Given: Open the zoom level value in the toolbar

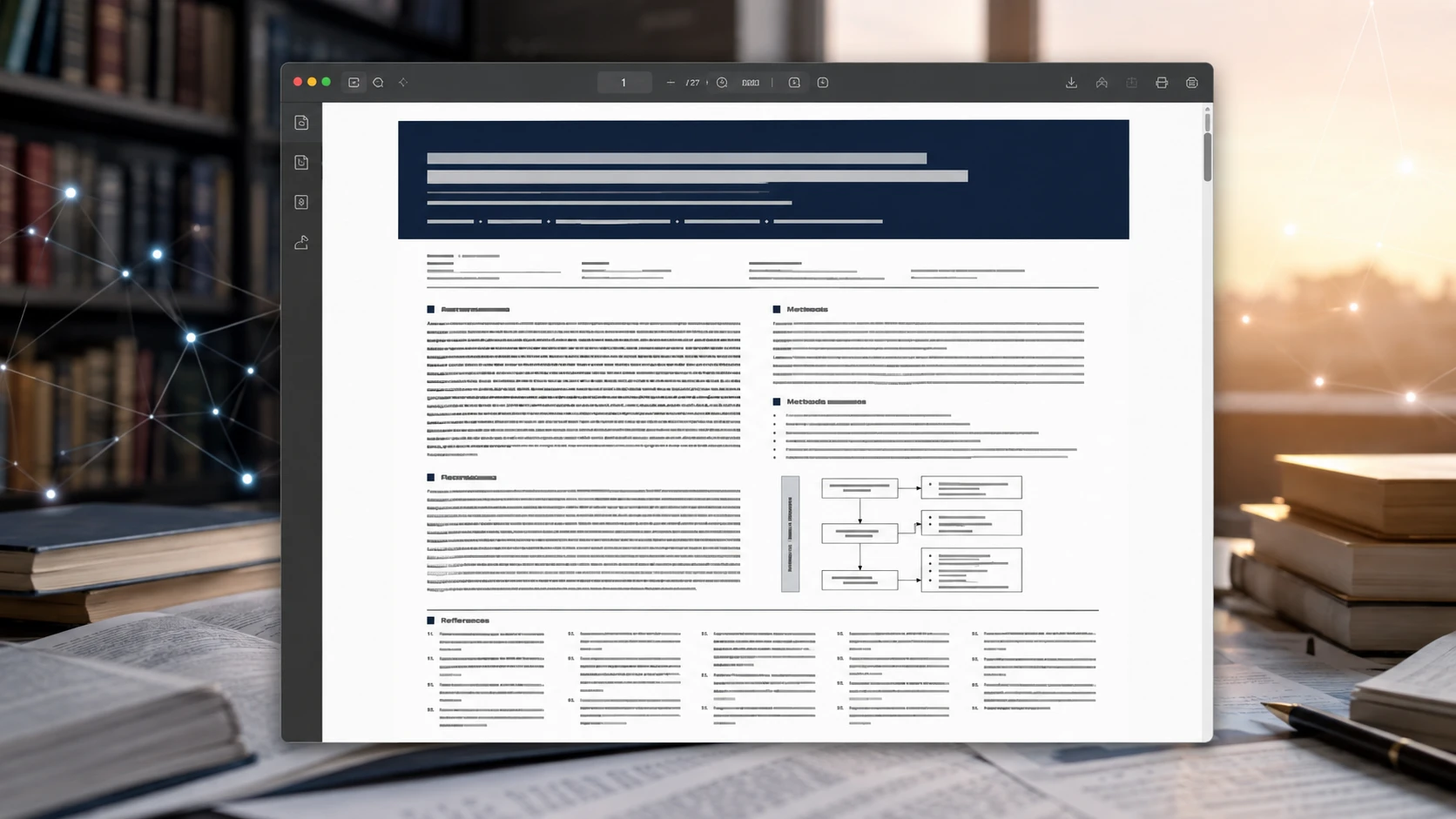Looking at the screenshot, I should click(751, 83).
